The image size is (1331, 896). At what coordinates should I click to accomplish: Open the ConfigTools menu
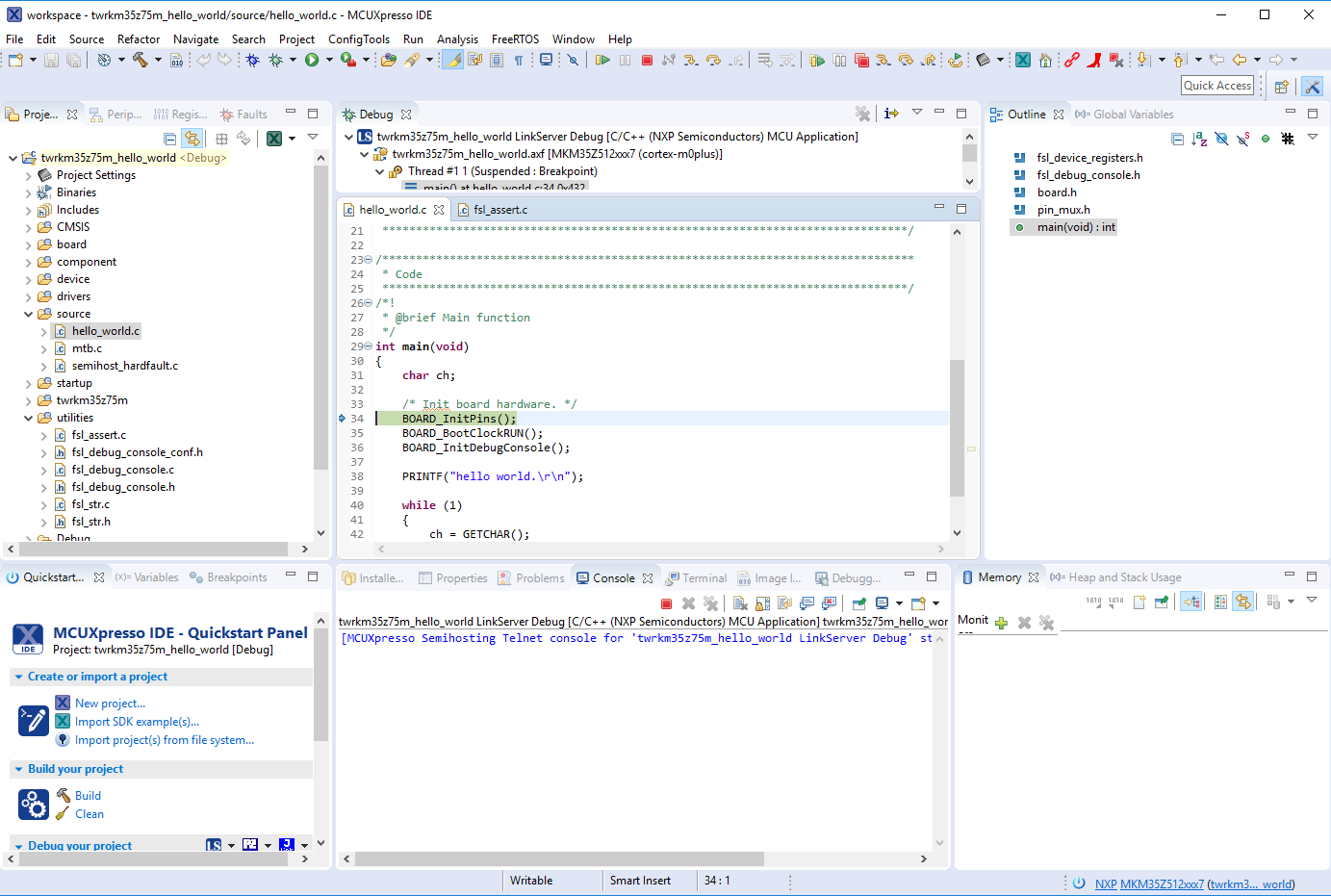(x=358, y=39)
